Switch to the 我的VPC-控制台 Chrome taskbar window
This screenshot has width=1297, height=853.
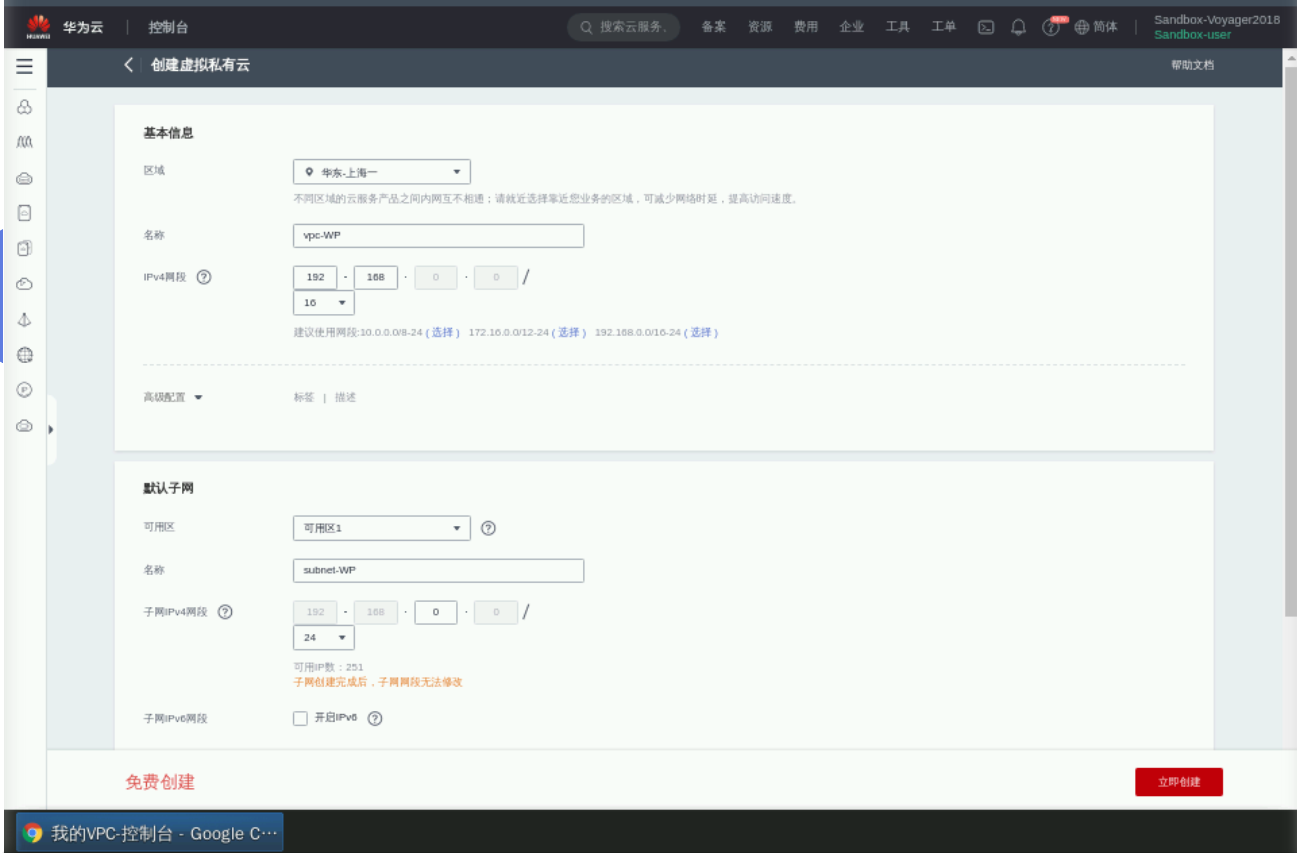[150, 833]
